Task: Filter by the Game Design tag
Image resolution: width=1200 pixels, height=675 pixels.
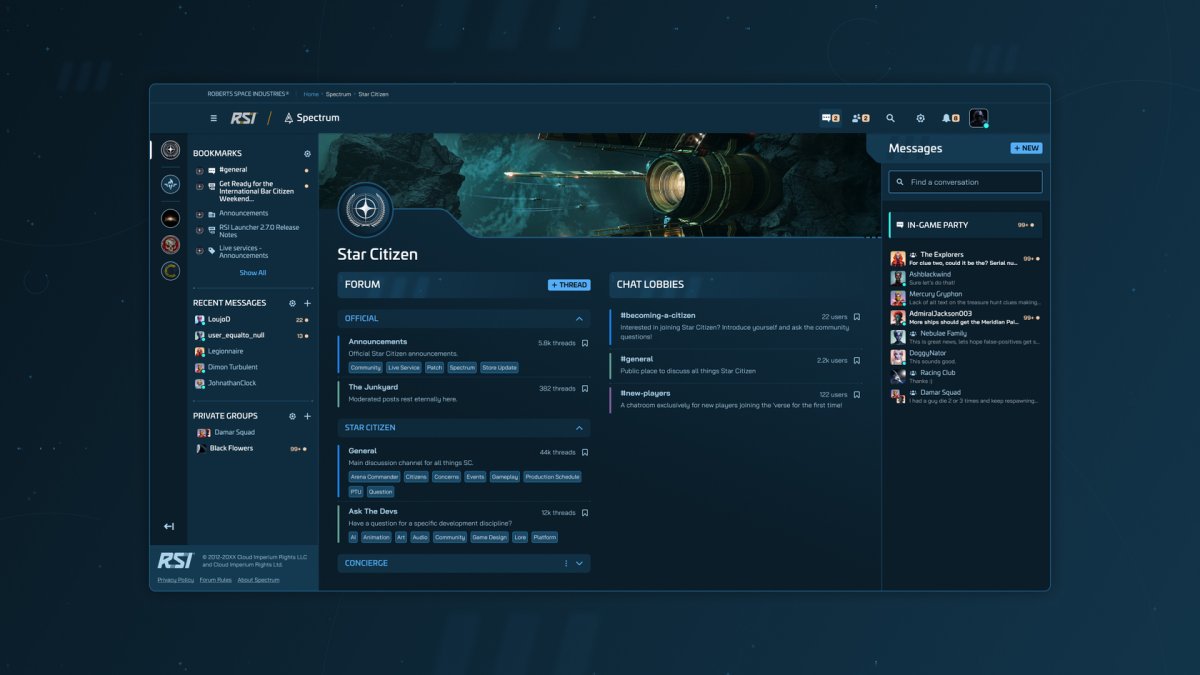Action: (x=489, y=537)
